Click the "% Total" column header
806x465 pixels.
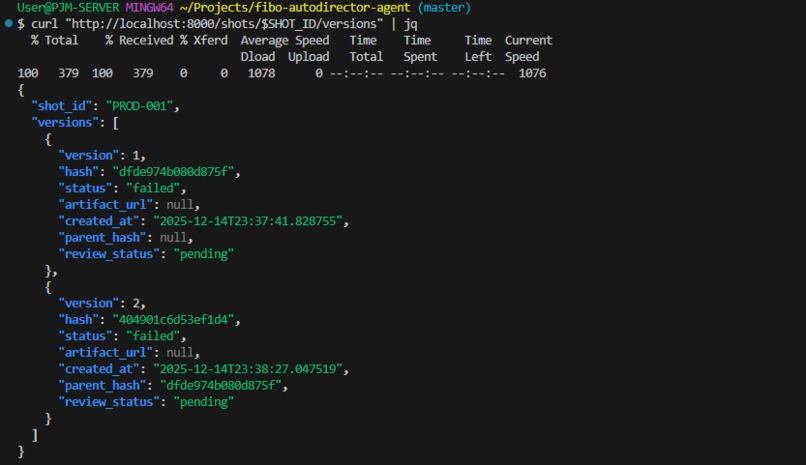(x=54, y=40)
